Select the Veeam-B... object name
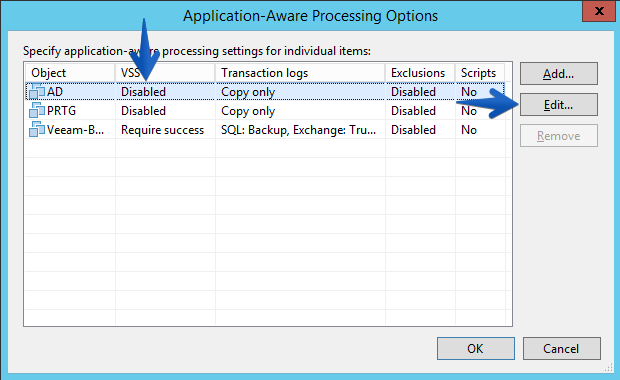The image size is (620, 380). (75, 130)
